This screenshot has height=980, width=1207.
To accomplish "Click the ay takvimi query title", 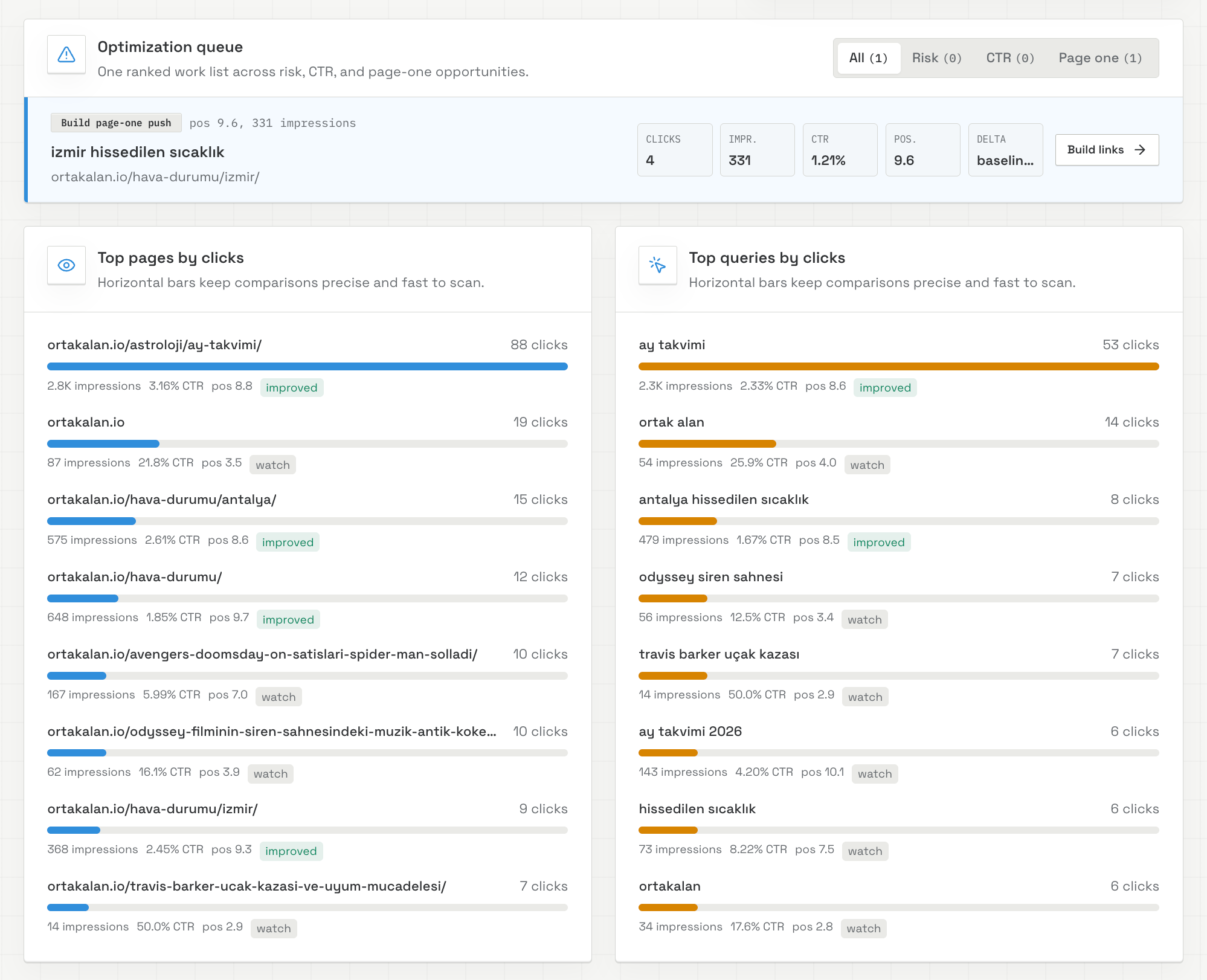I will (x=672, y=345).
